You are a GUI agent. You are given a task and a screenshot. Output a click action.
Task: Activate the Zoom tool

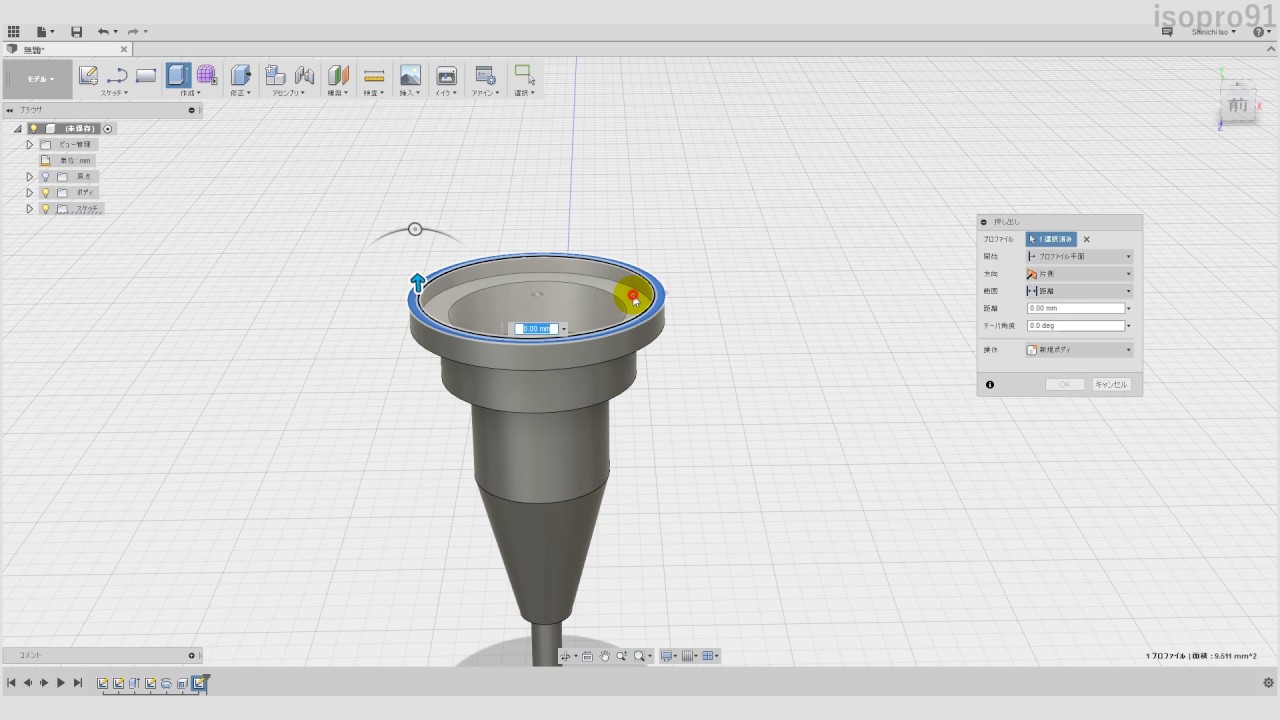pyautogui.click(x=622, y=656)
